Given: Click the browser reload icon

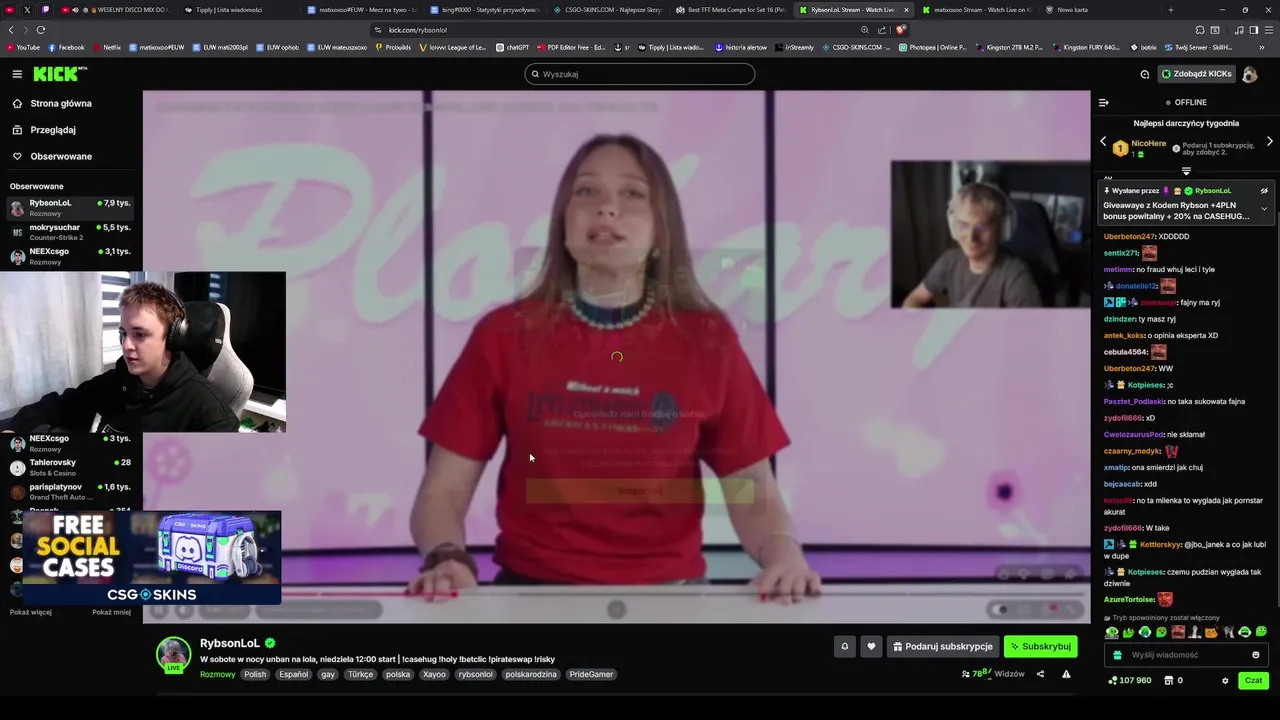Looking at the screenshot, I should tap(41, 30).
